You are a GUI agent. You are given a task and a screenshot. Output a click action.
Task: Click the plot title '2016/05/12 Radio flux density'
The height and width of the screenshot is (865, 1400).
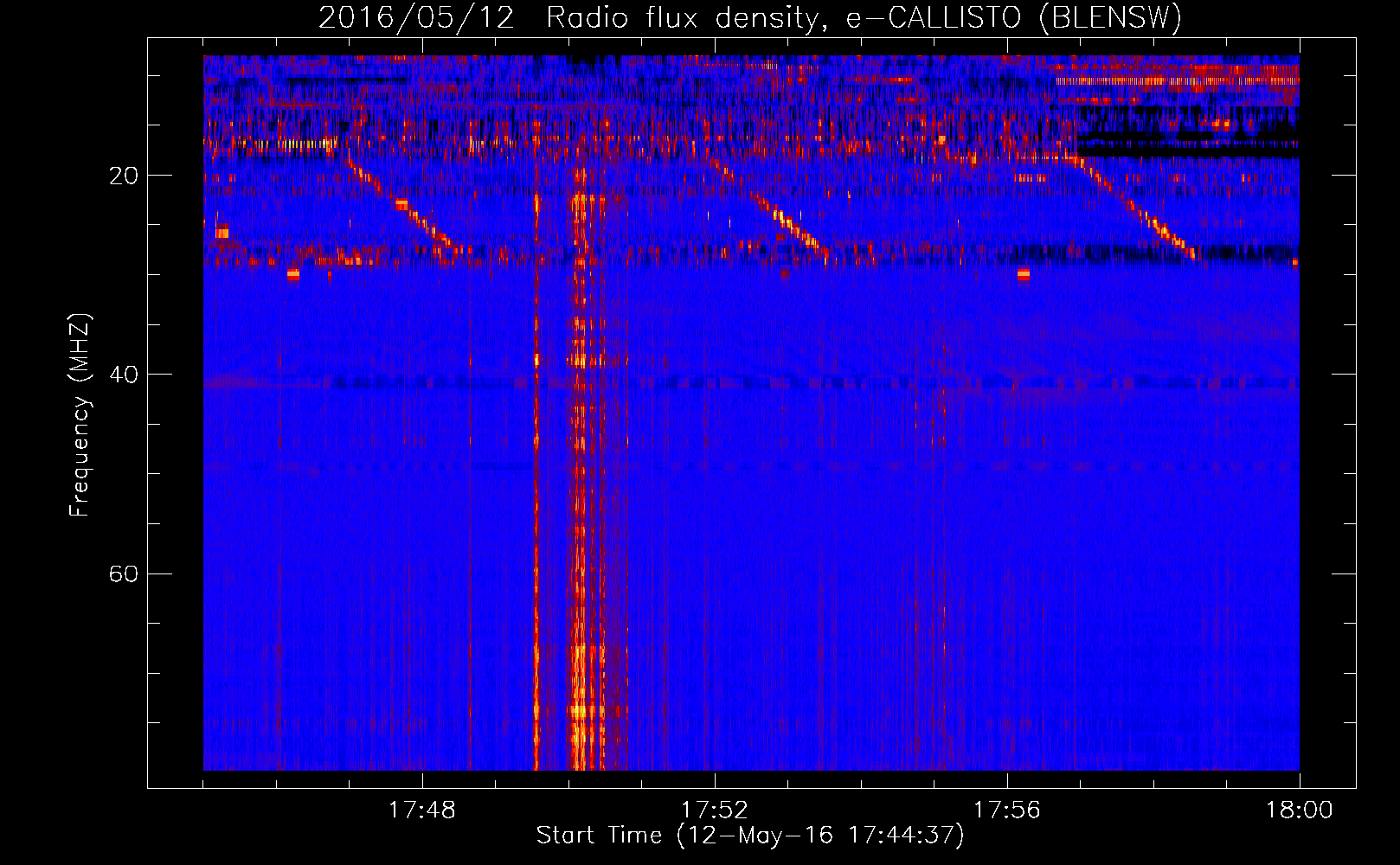(749, 17)
